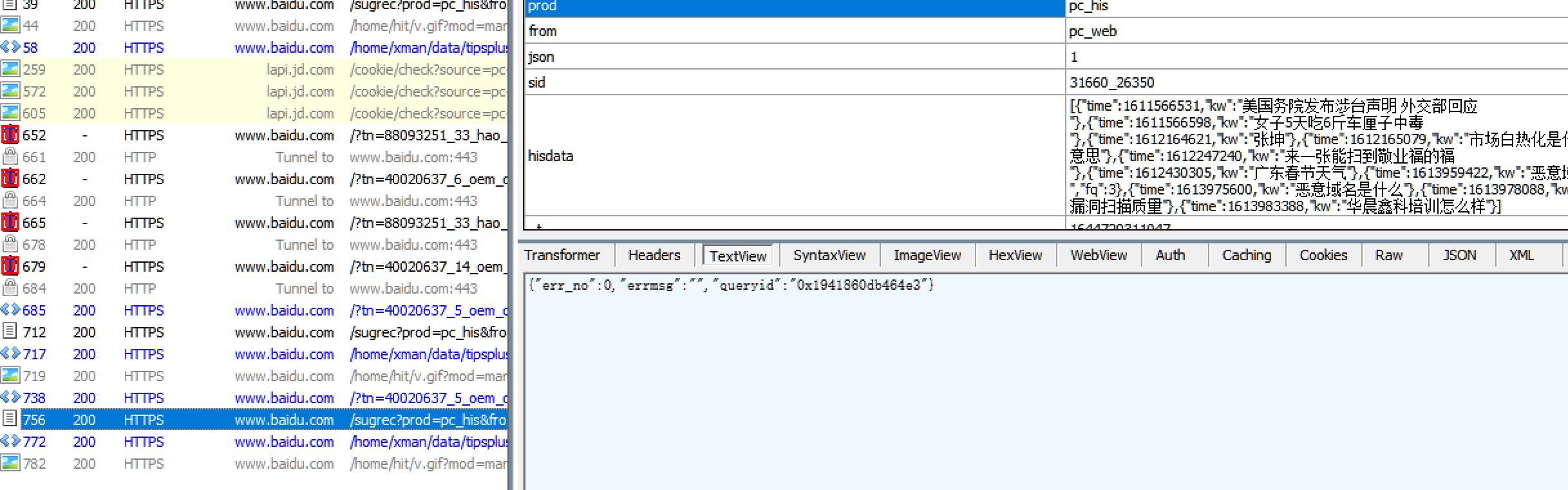Click the arrows icon of session 772

(x=10, y=442)
